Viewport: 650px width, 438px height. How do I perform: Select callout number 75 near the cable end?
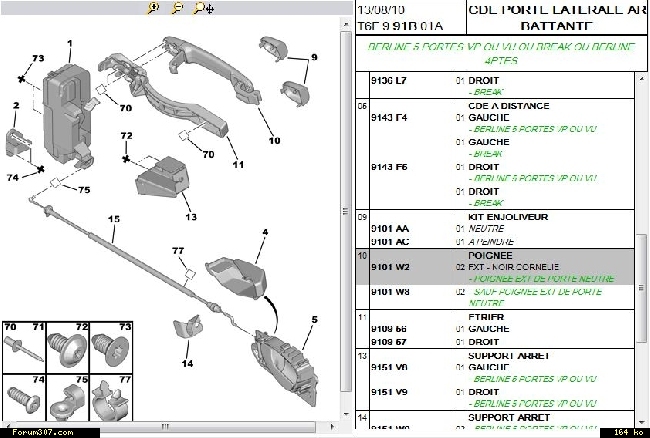click(x=84, y=190)
